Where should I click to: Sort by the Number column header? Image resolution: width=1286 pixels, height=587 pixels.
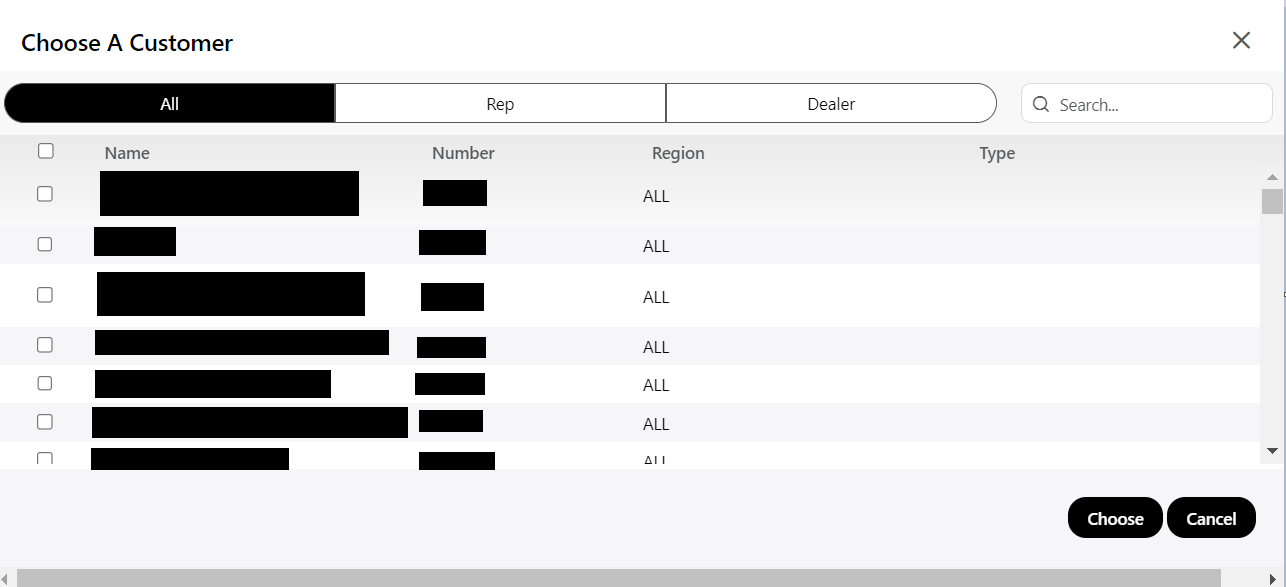click(463, 153)
